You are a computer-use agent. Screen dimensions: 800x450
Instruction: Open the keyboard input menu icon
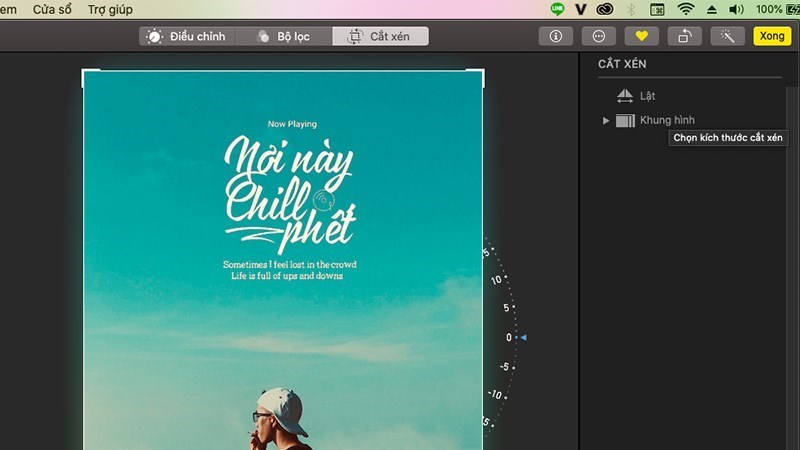pos(657,9)
